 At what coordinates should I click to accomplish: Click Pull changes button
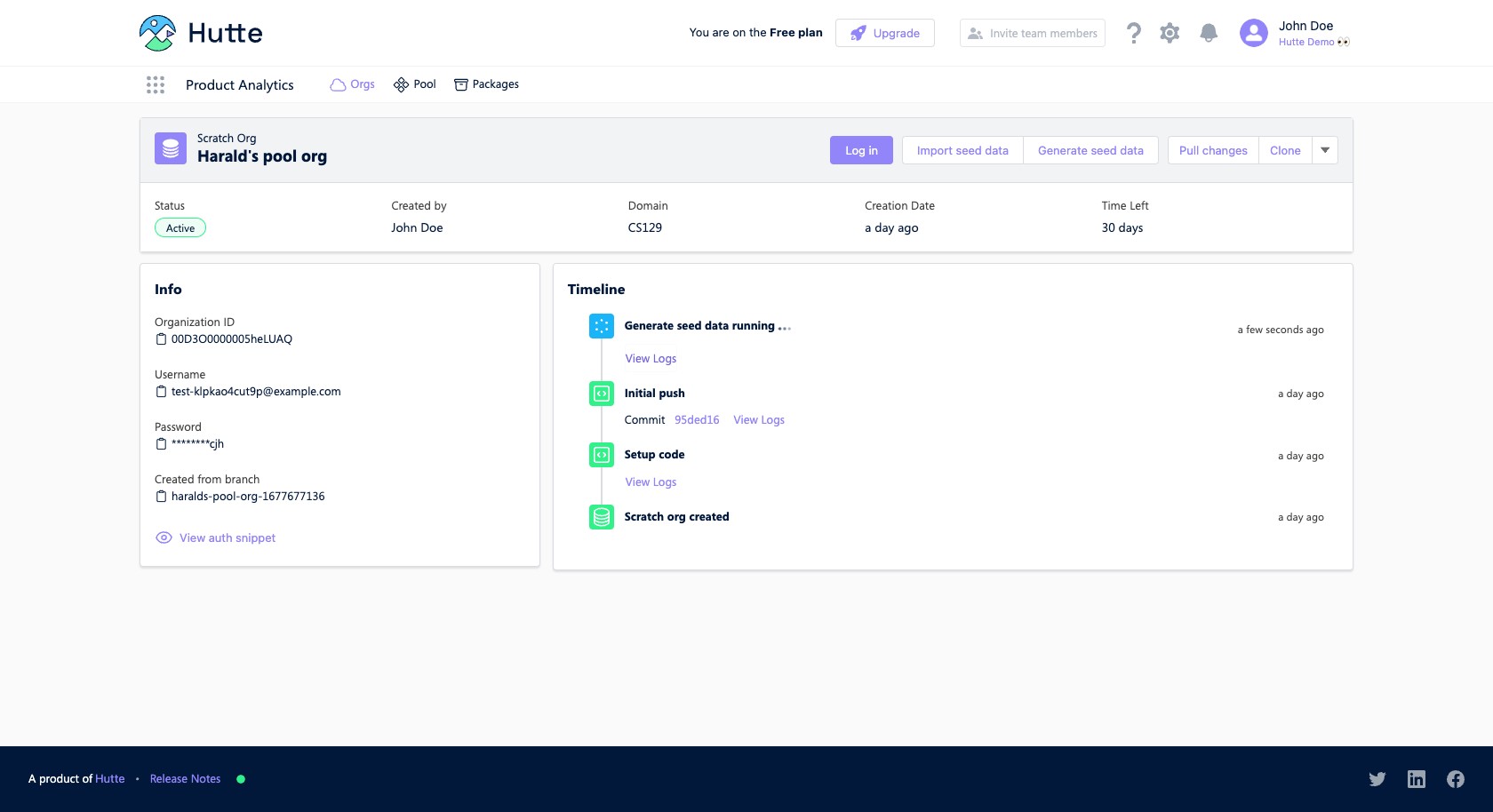[1213, 150]
